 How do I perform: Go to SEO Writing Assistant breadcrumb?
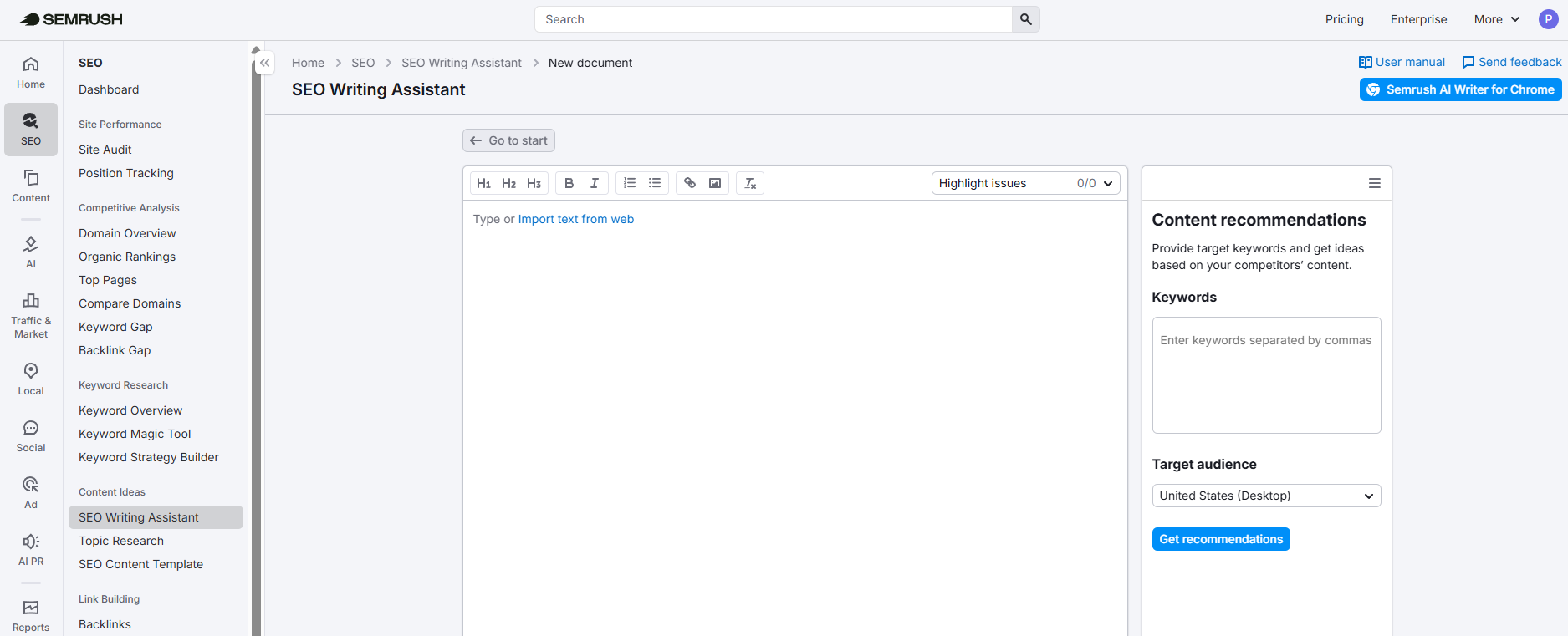click(462, 63)
